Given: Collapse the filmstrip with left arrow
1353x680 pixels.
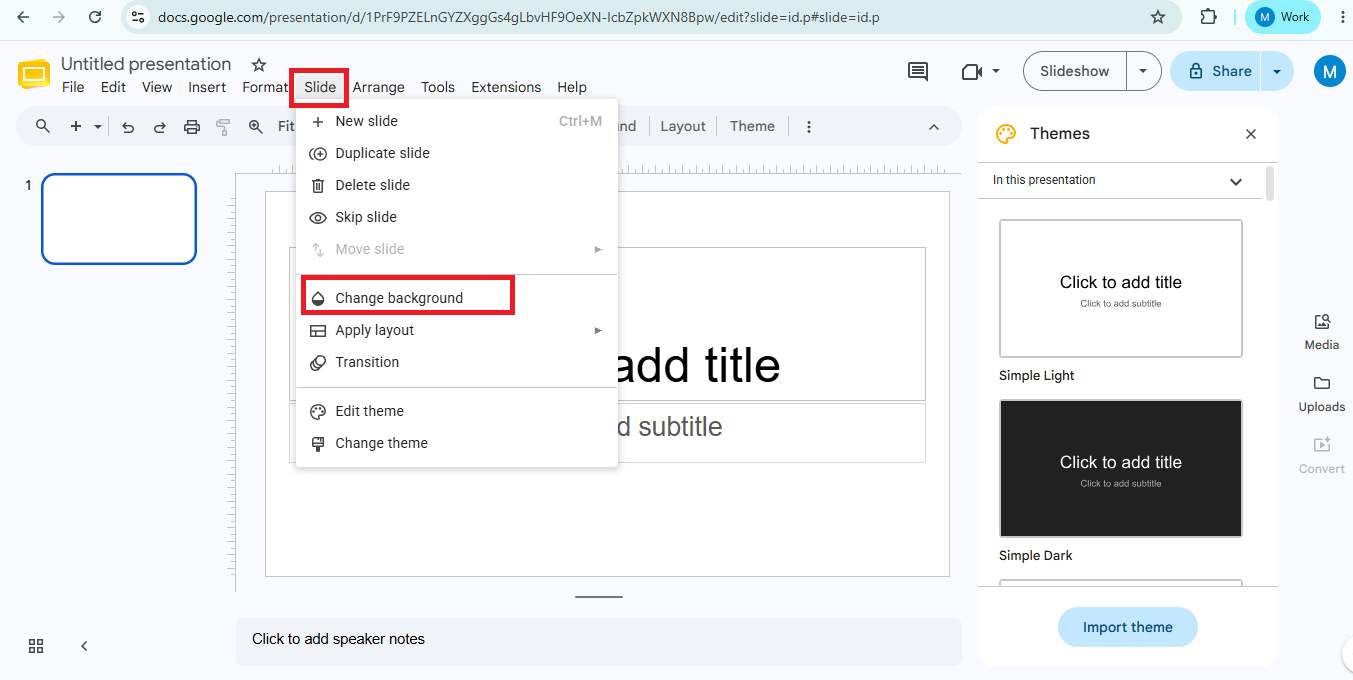Looking at the screenshot, I should click(x=84, y=646).
